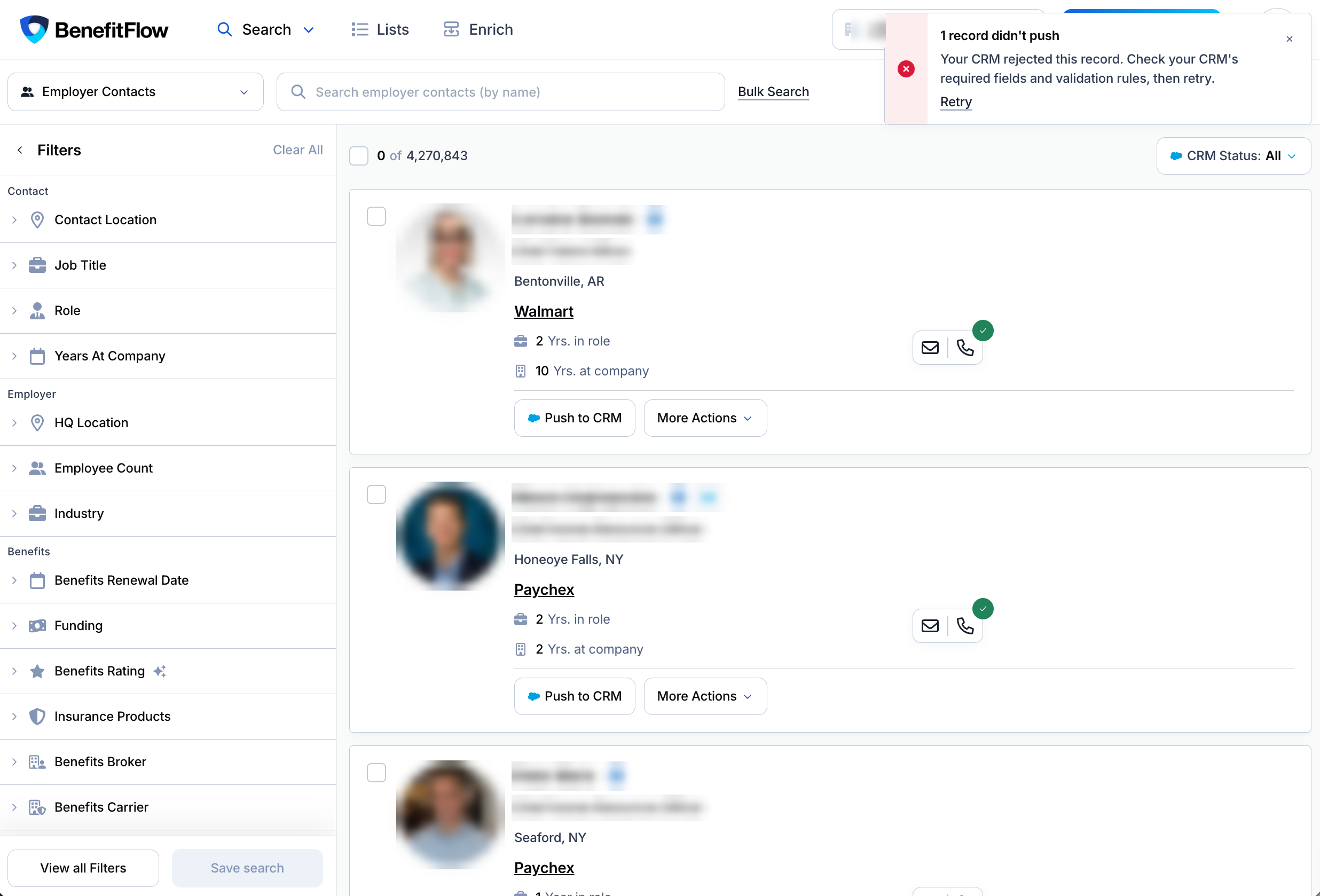The width and height of the screenshot is (1320, 896).
Task: Open the Walmart company link
Action: (544, 312)
